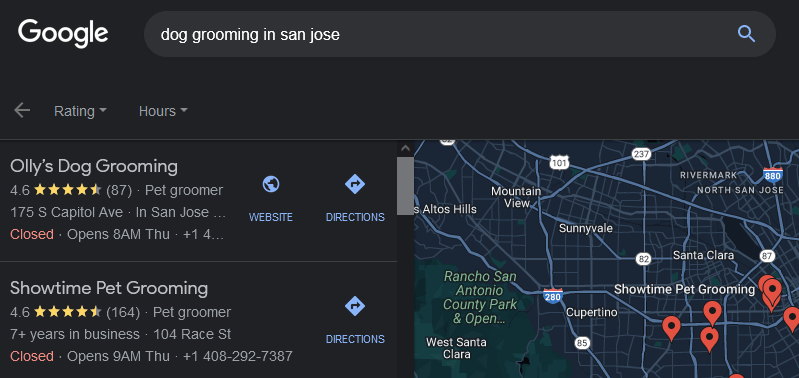This screenshot has height=378, width=799.
Task: Click the Interstate 880 shield on map
Action: 773,176
